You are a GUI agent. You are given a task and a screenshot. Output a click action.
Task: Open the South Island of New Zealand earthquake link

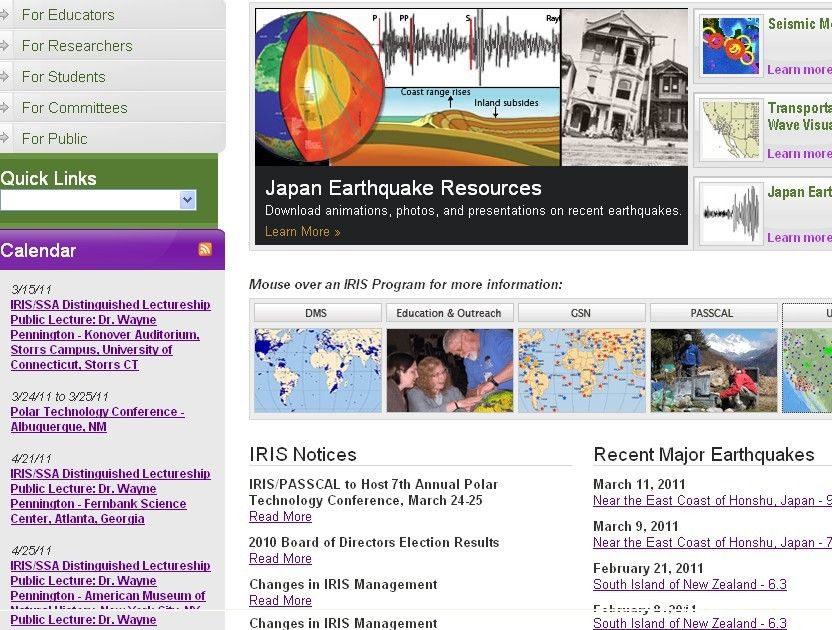pos(689,585)
